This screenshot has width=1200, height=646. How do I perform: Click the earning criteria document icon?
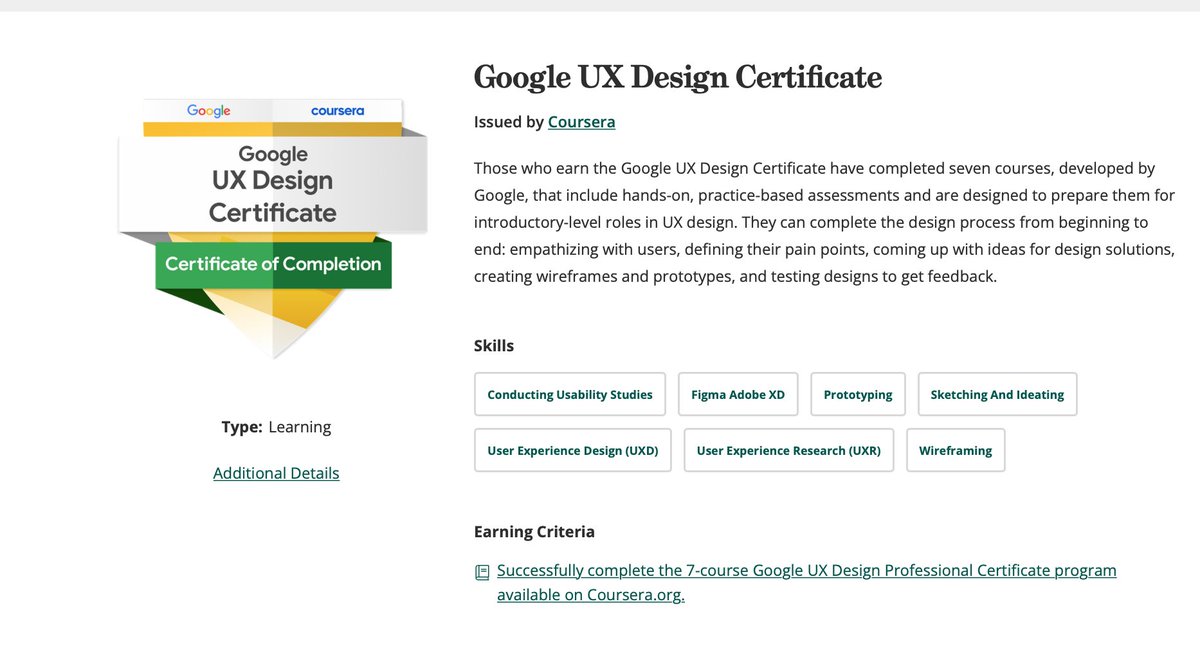(482, 572)
